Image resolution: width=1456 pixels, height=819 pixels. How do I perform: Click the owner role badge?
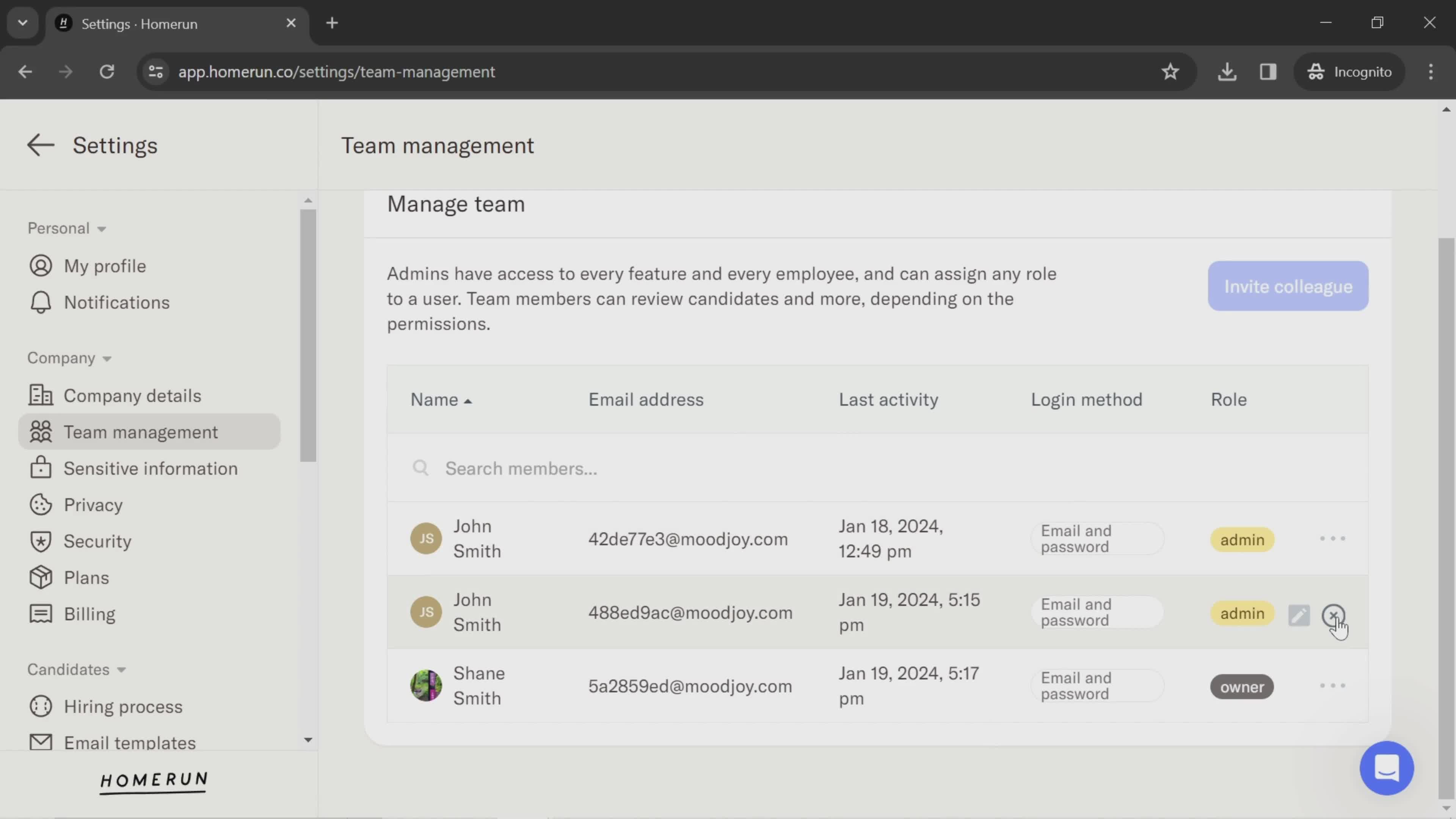pyautogui.click(x=1242, y=687)
